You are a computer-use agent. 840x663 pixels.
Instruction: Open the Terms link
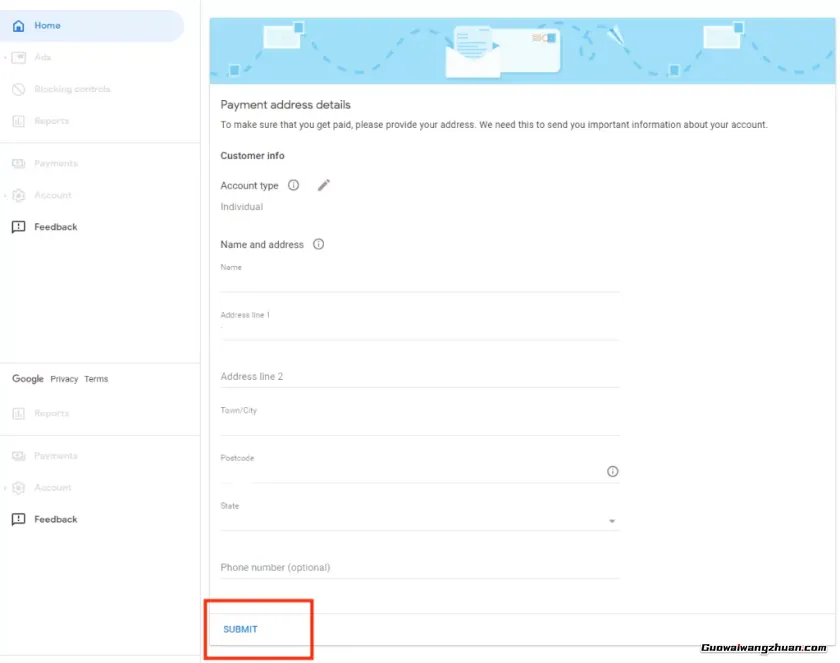[96, 379]
